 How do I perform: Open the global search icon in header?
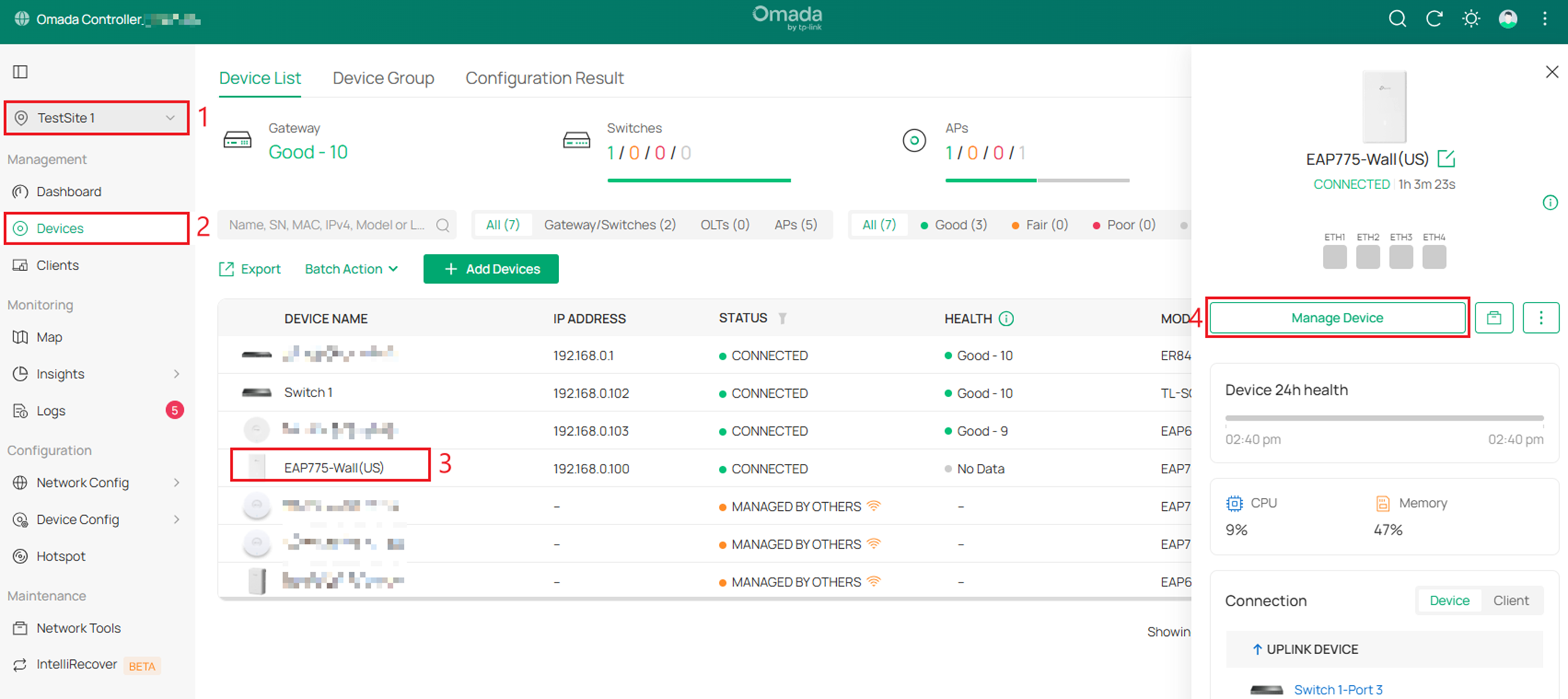(x=1397, y=19)
